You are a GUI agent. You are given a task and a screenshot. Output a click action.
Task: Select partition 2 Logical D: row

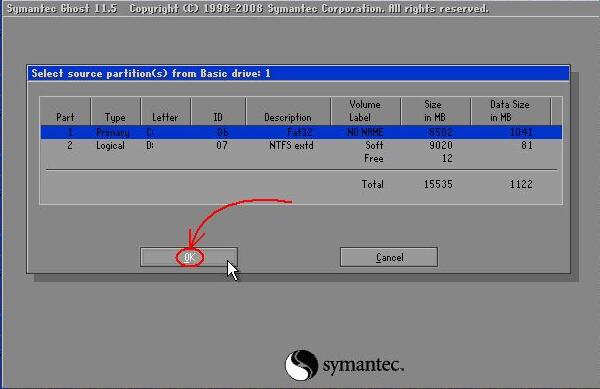point(301,145)
